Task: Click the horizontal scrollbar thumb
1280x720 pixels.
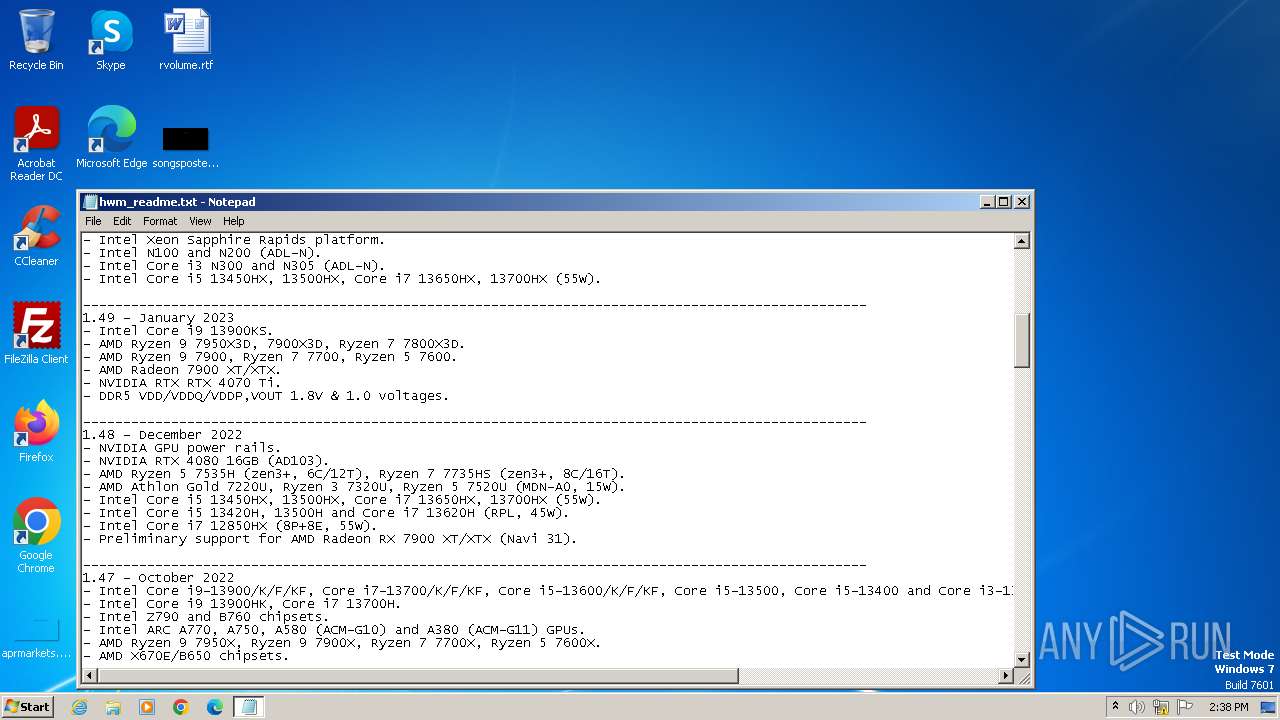Action: coord(418,676)
